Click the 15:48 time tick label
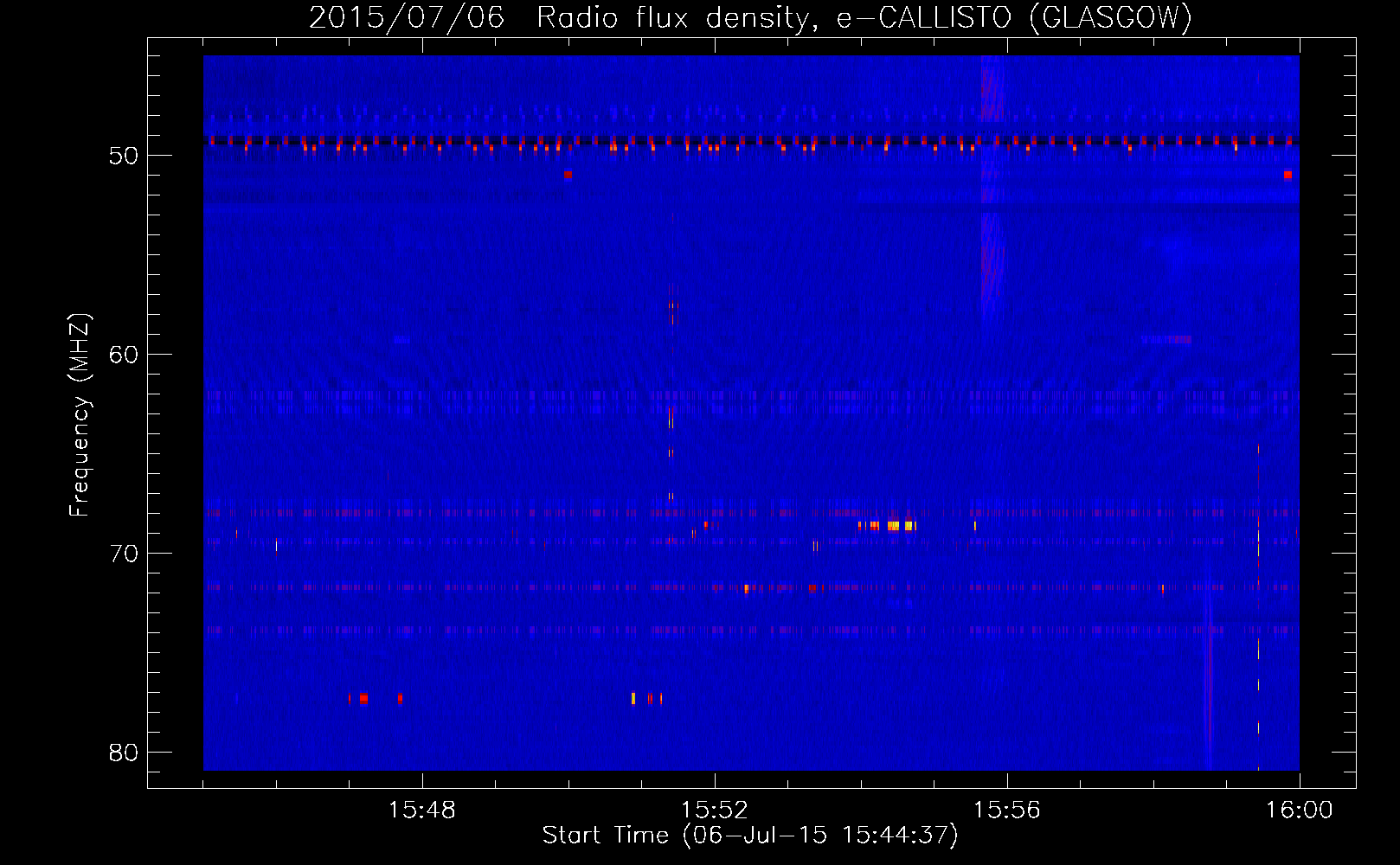1400x865 pixels. coord(422,811)
